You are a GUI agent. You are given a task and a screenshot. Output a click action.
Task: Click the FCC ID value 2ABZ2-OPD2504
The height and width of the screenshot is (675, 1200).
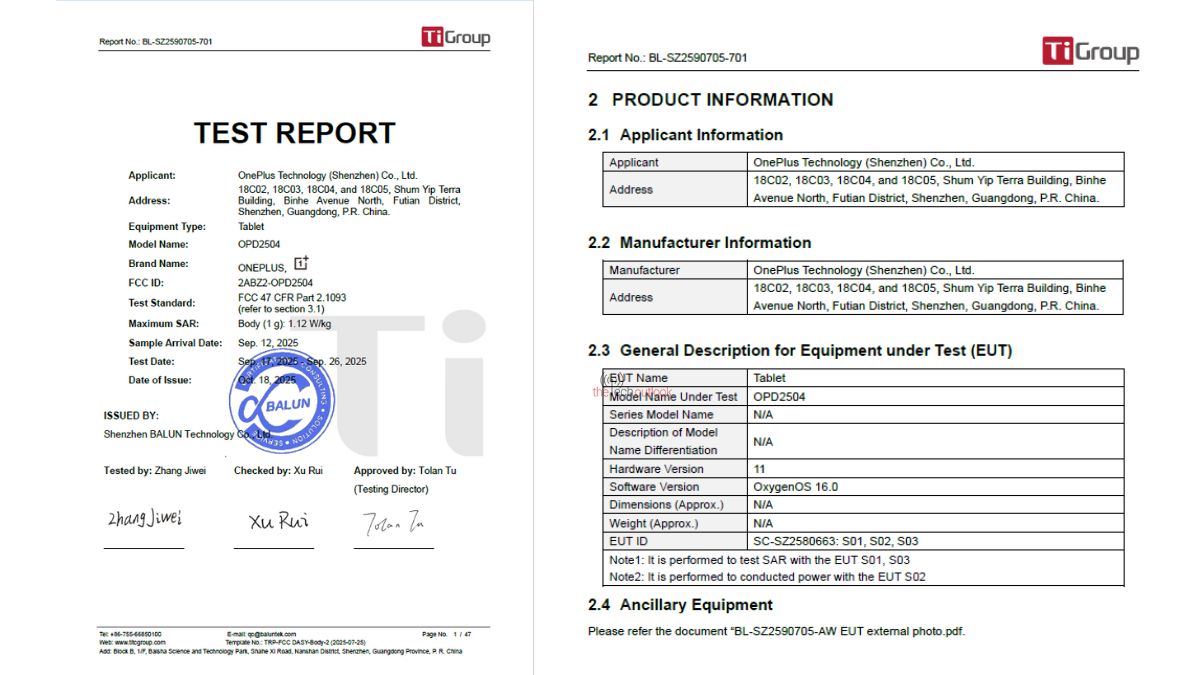coord(275,283)
